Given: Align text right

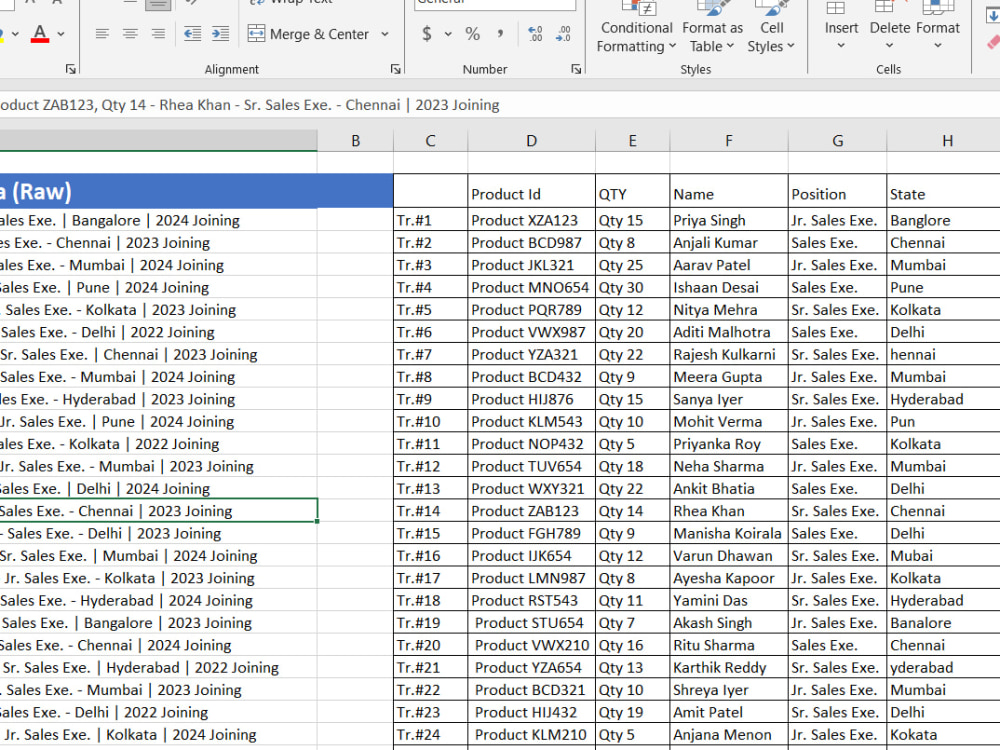Looking at the screenshot, I should 158,34.
